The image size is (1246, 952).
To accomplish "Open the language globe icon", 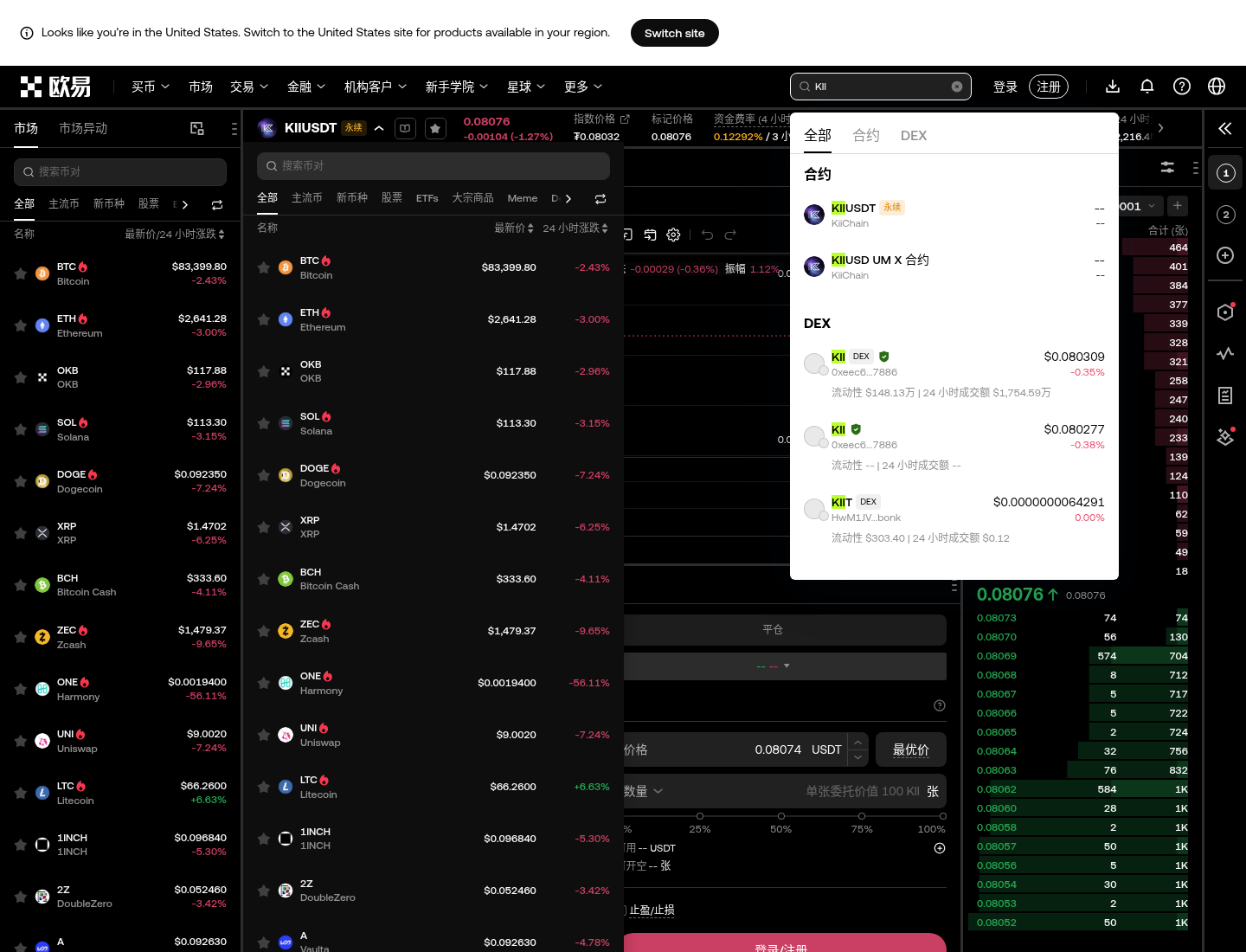I will pos(1217,87).
